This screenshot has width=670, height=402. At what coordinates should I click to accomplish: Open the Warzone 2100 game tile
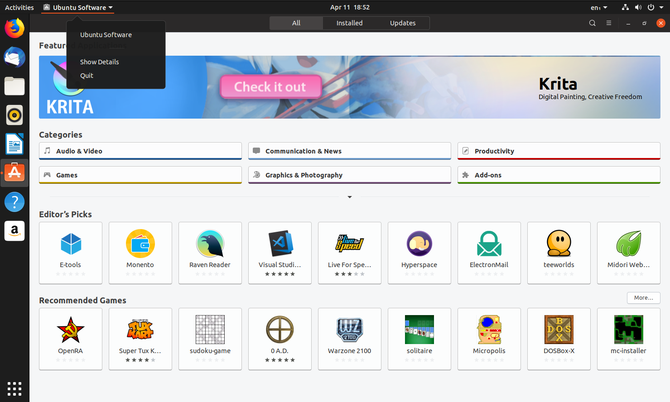[350, 339]
